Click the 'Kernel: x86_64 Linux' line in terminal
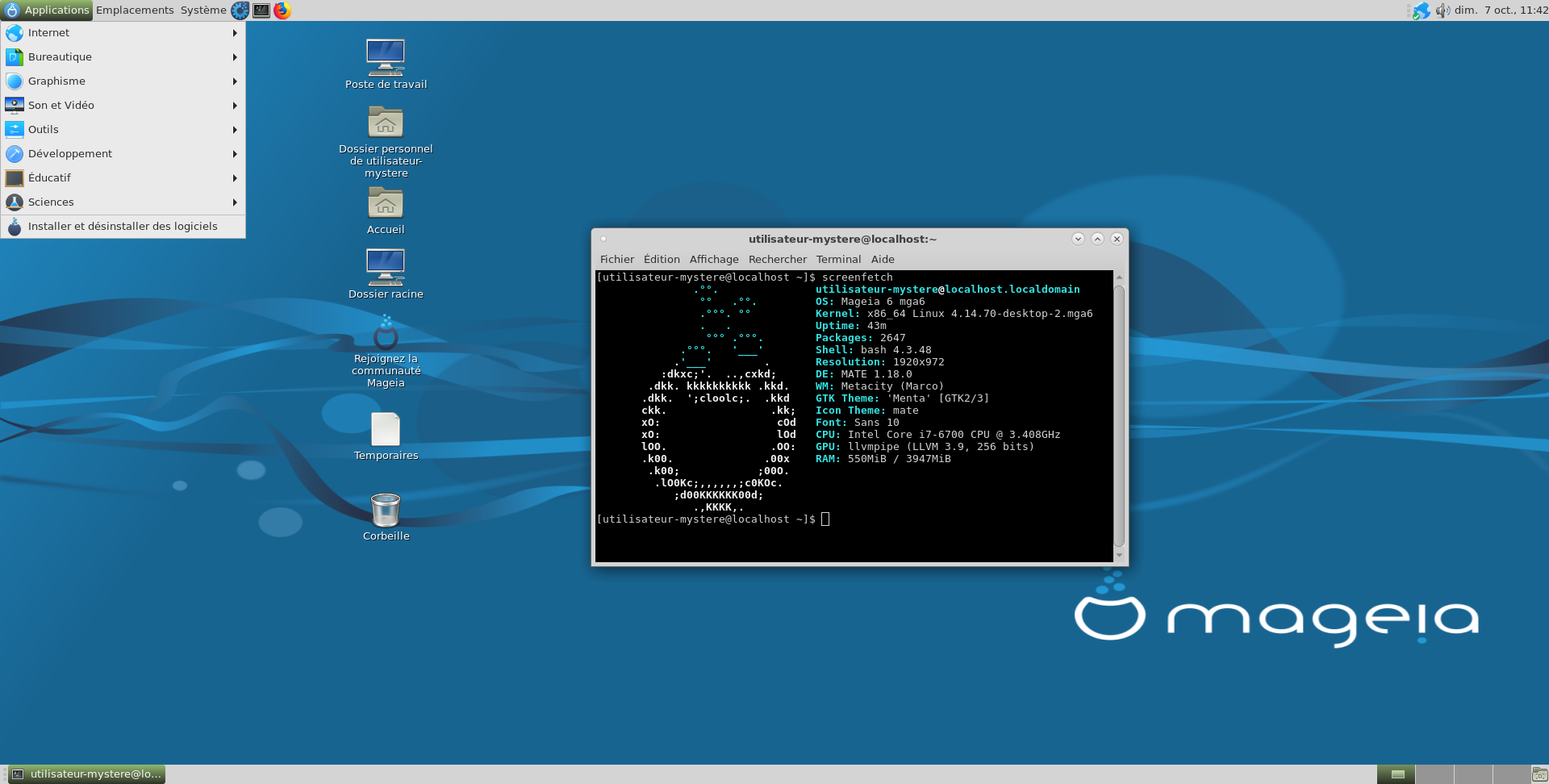 coord(954,314)
